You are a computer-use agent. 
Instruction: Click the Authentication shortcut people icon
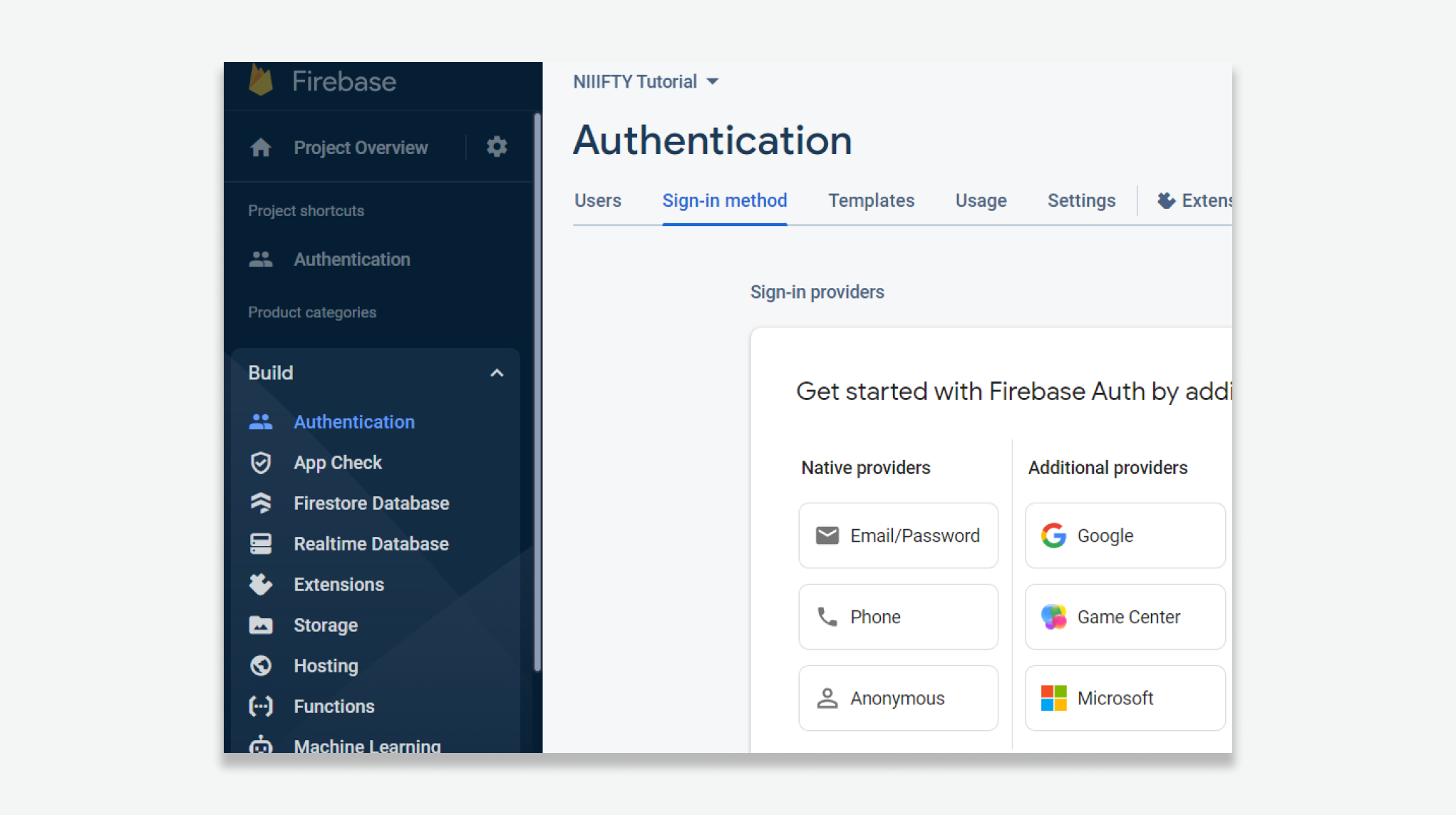click(x=261, y=259)
